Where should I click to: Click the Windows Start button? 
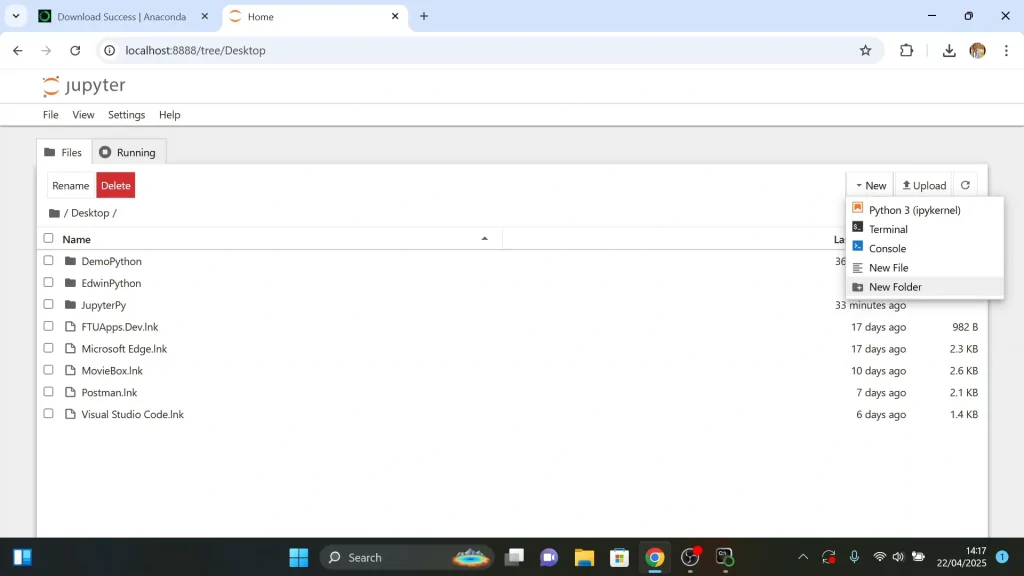point(298,557)
